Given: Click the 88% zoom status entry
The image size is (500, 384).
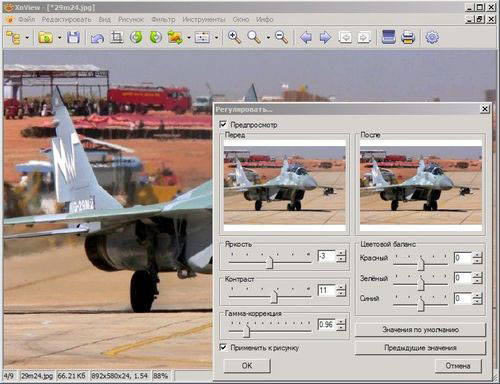Looking at the screenshot, I should pyautogui.click(x=160, y=376).
